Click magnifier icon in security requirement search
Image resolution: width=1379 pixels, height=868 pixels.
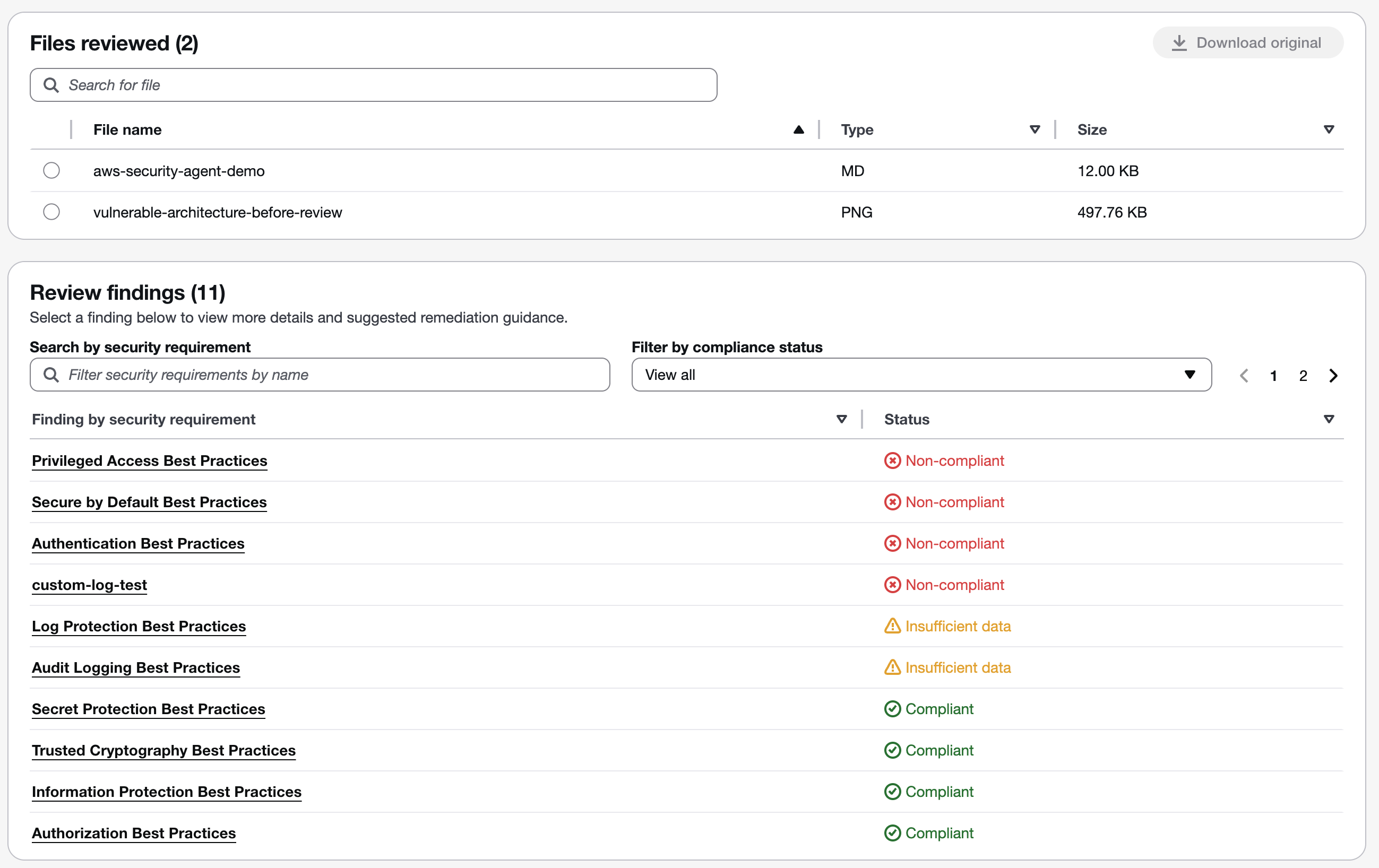coord(51,375)
